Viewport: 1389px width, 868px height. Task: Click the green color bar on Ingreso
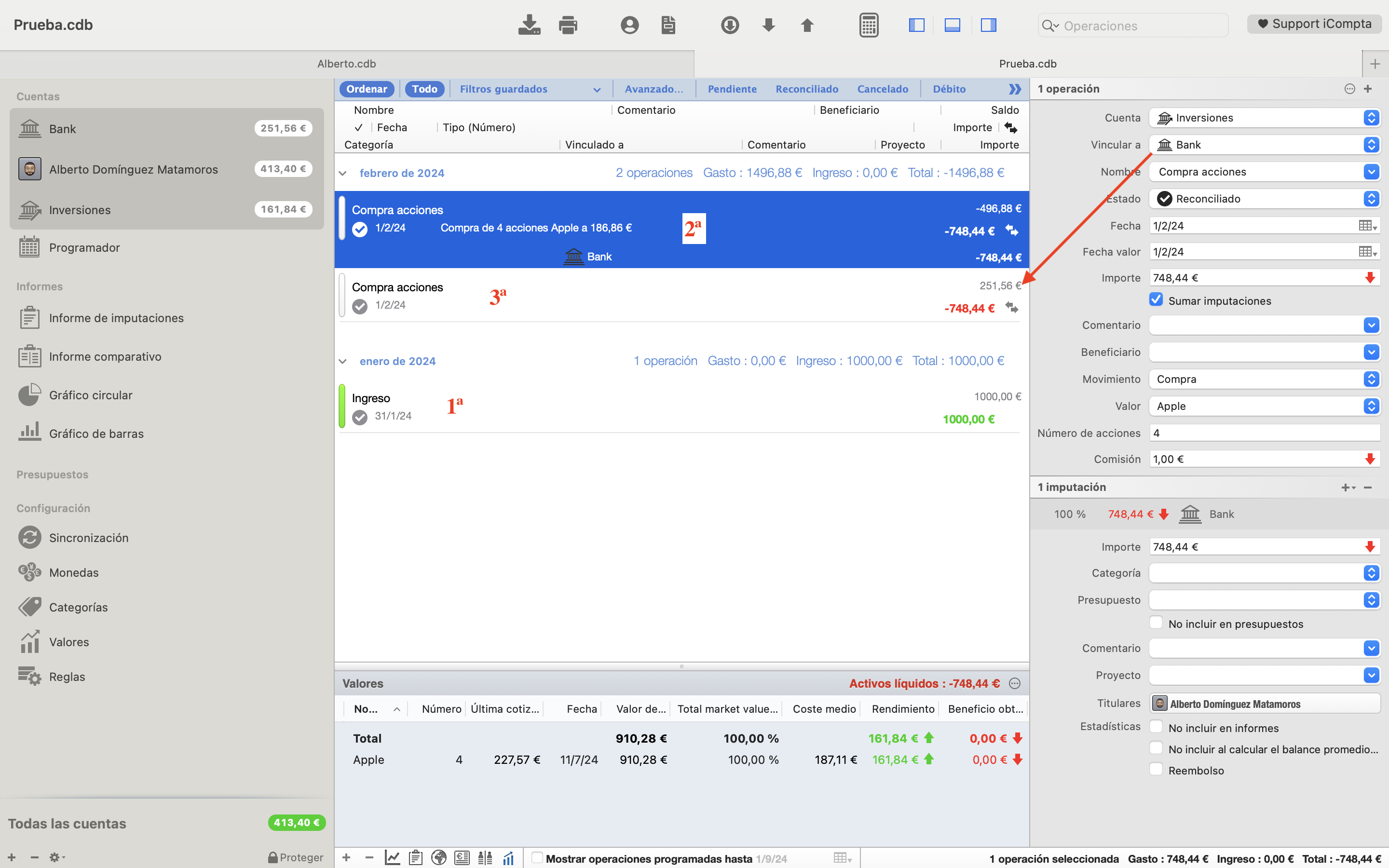tap(342, 407)
